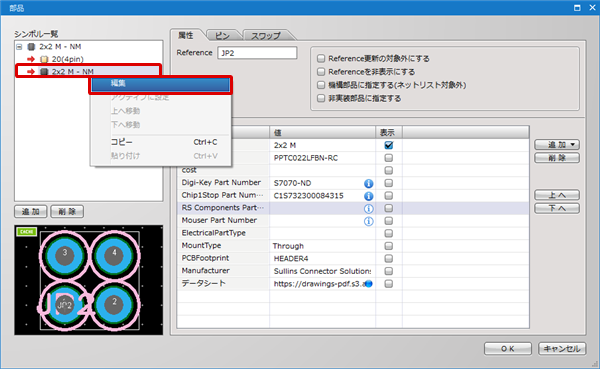Choose 貼り付け in the context menu
The height and width of the screenshot is (369, 600).
tap(161, 156)
